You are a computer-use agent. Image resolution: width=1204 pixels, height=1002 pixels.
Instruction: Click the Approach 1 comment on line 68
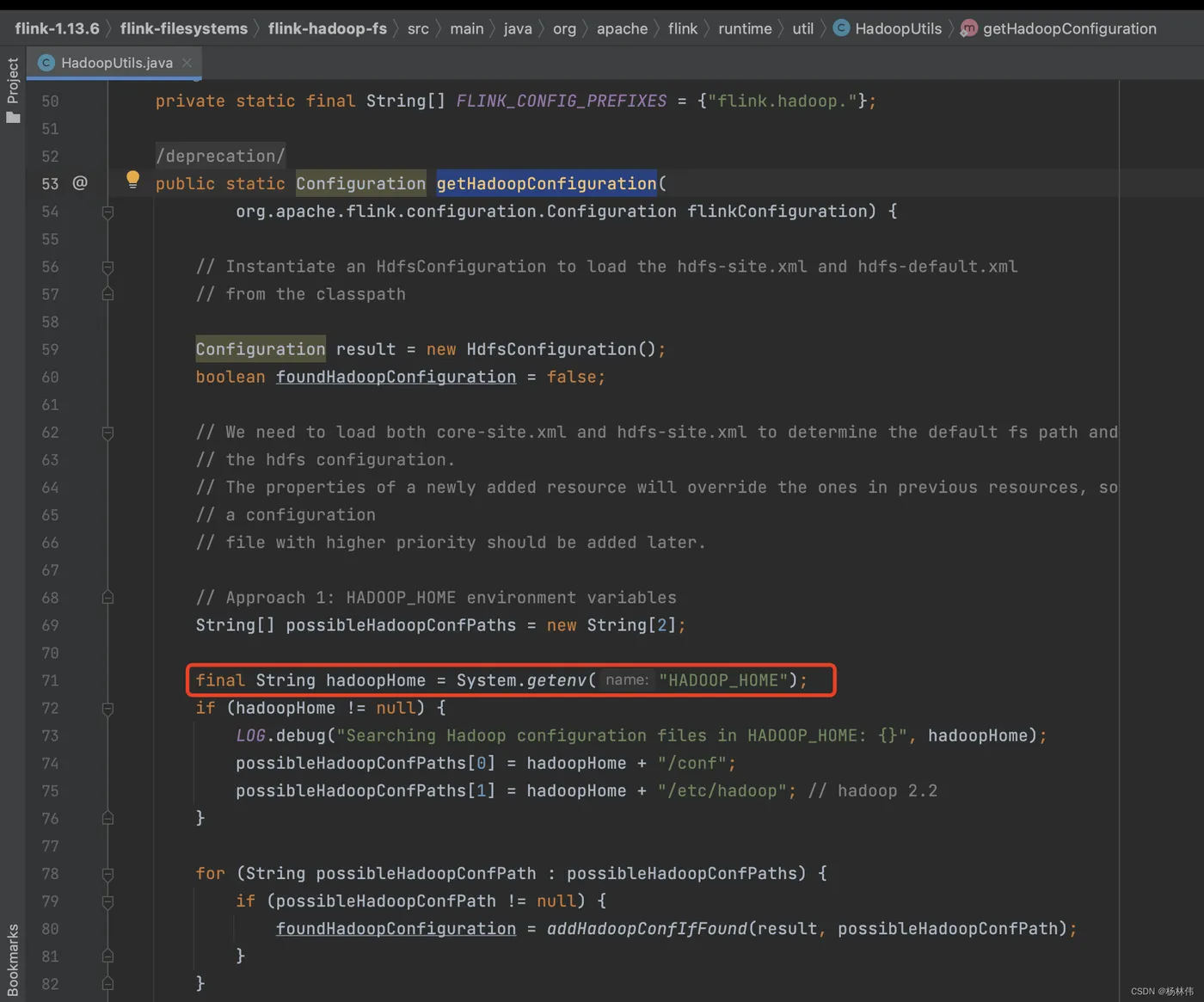pyautogui.click(x=436, y=598)
